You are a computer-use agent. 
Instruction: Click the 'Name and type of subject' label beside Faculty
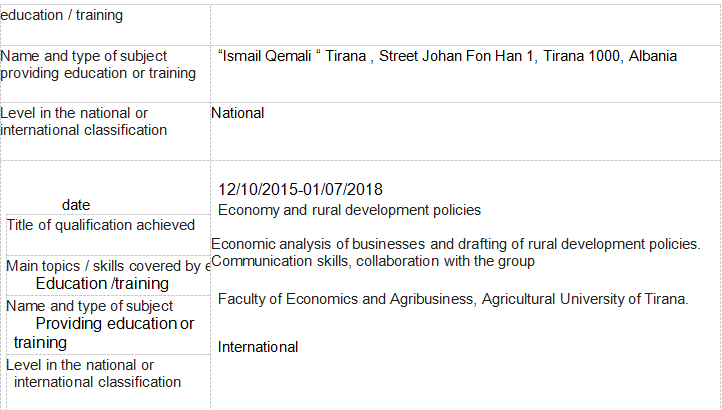89,306
